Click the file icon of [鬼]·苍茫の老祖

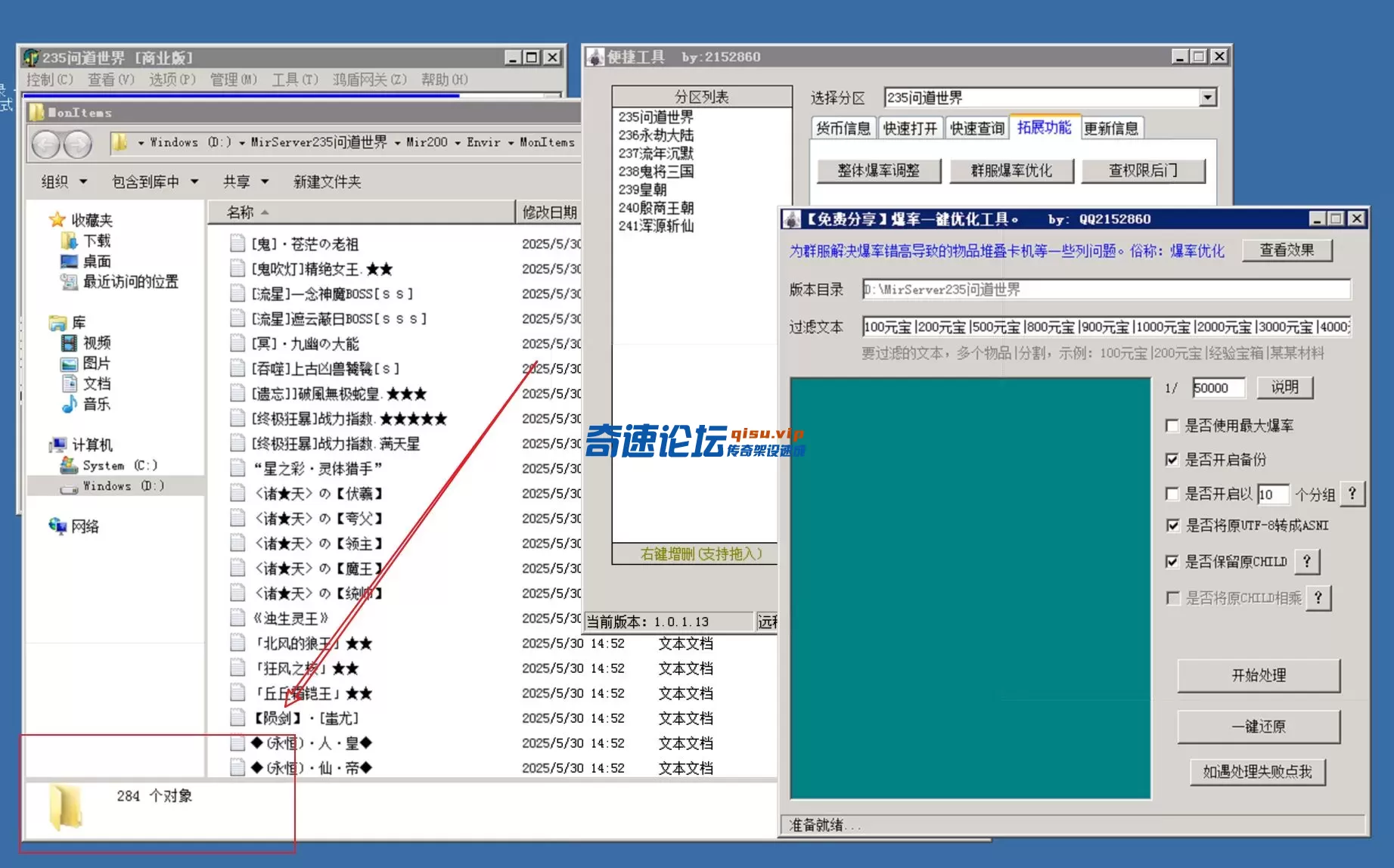[x=238, y=243]
